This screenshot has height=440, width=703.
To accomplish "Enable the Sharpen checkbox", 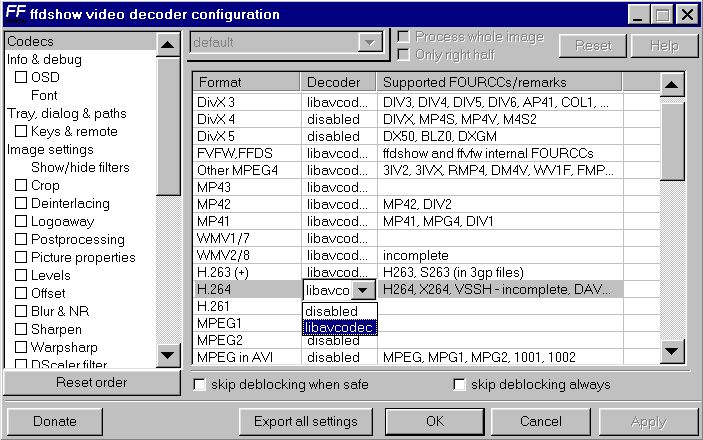I will [x=21, y=329].
